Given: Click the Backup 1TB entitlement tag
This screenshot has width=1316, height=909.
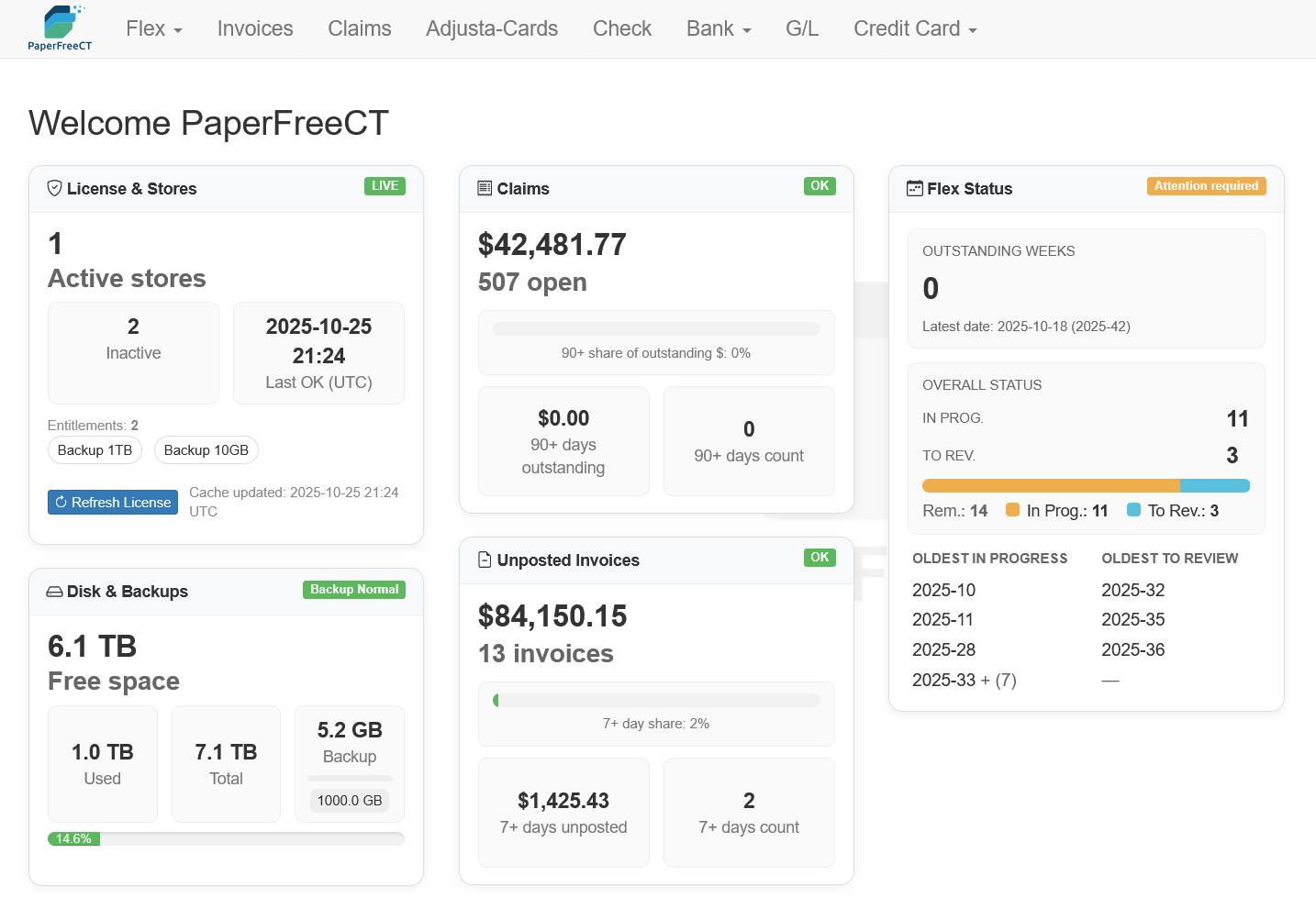Looking at the screenshot, I should pos(95,450).
